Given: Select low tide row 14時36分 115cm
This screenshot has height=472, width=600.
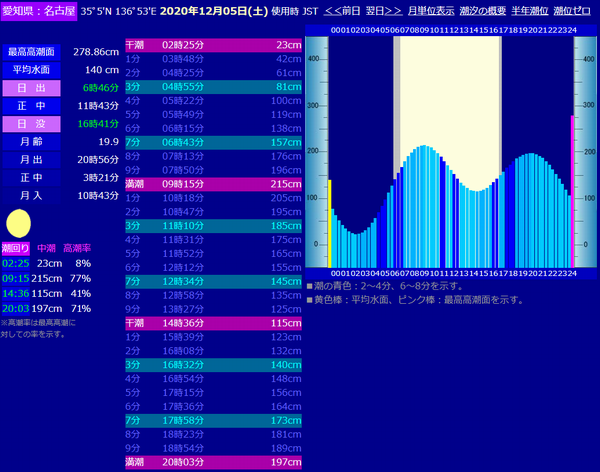Looking at the screenshot, I should click(214, 323).
